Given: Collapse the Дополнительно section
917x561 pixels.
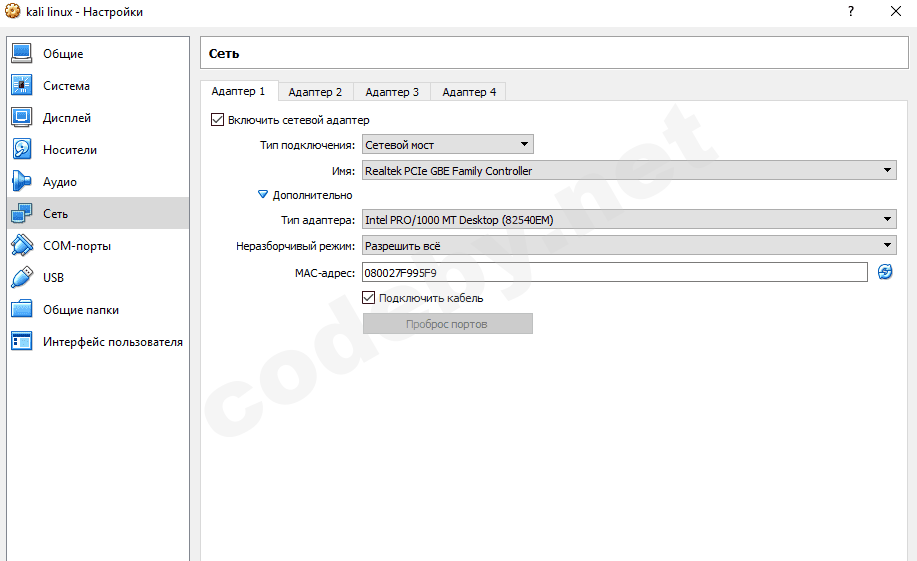Looking at the screenshot, I should tap(263, 194).
